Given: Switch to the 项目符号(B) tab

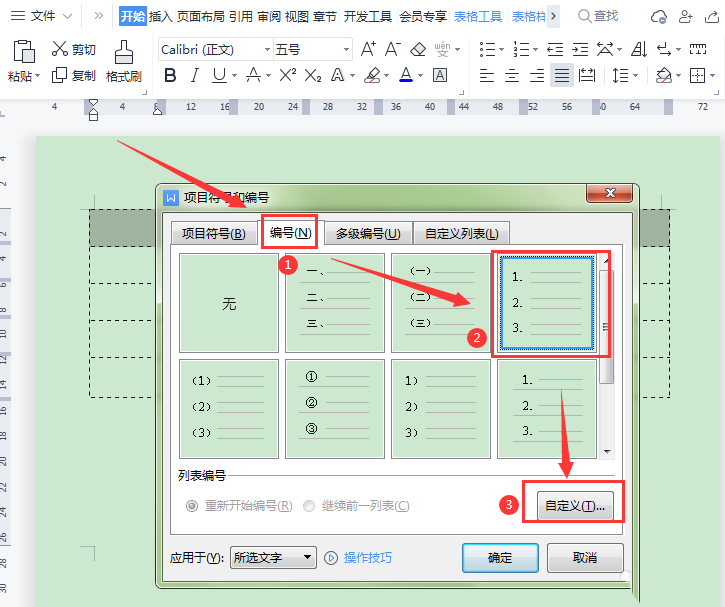Looking at the screenshot, I should click(214, 233).
